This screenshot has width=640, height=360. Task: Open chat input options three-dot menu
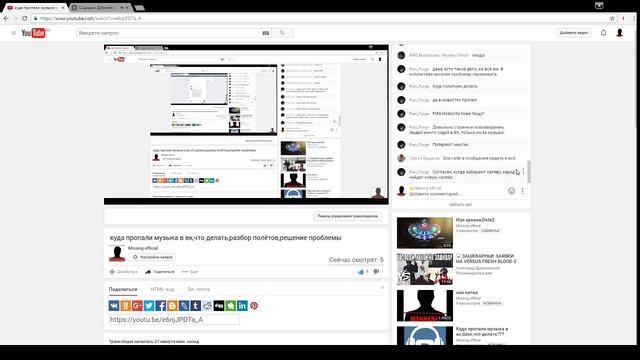coord(522,191)
